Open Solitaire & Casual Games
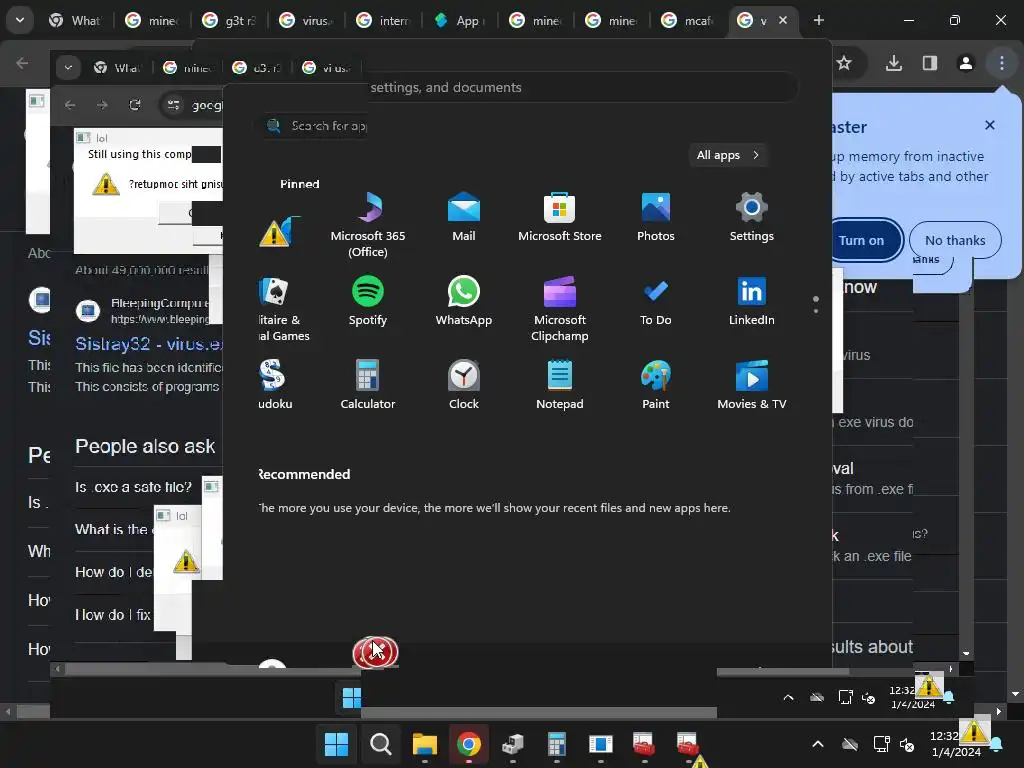This screenshot has width=1024, height=768. tap(283, 308)
